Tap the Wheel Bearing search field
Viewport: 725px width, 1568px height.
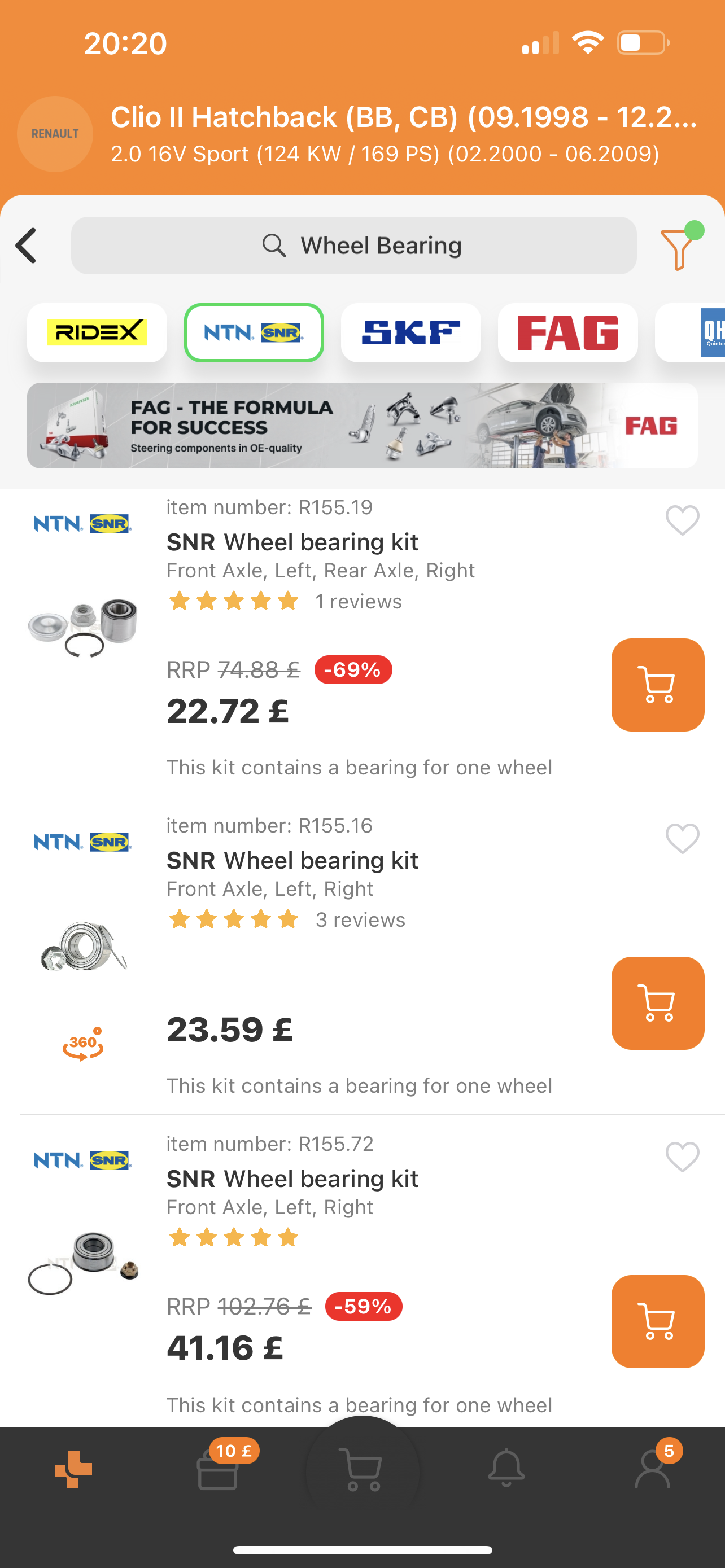pyautogui.click(x=353, y=246)
